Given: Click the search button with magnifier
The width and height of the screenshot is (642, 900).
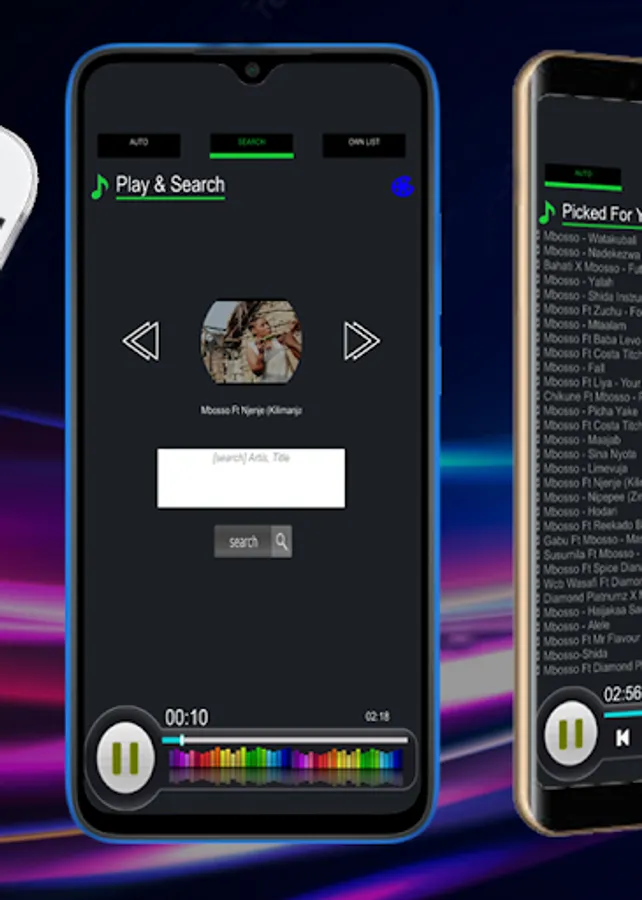Looking at the screenshot, I should click(x=253, y=541).
